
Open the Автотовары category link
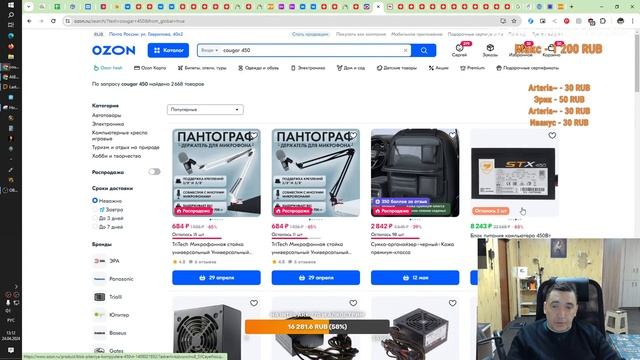107,115
